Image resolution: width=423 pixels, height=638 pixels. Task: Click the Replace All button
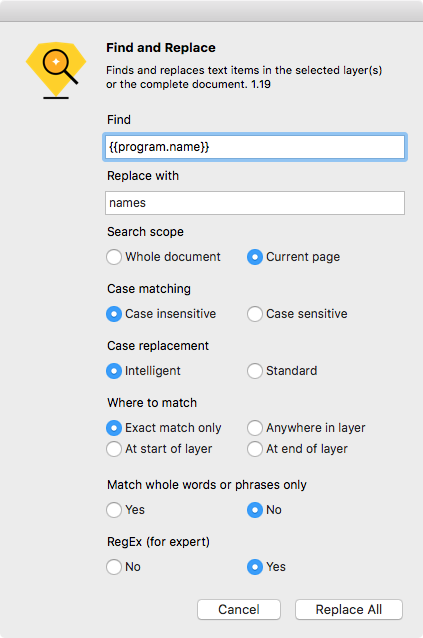pos(349,610)
